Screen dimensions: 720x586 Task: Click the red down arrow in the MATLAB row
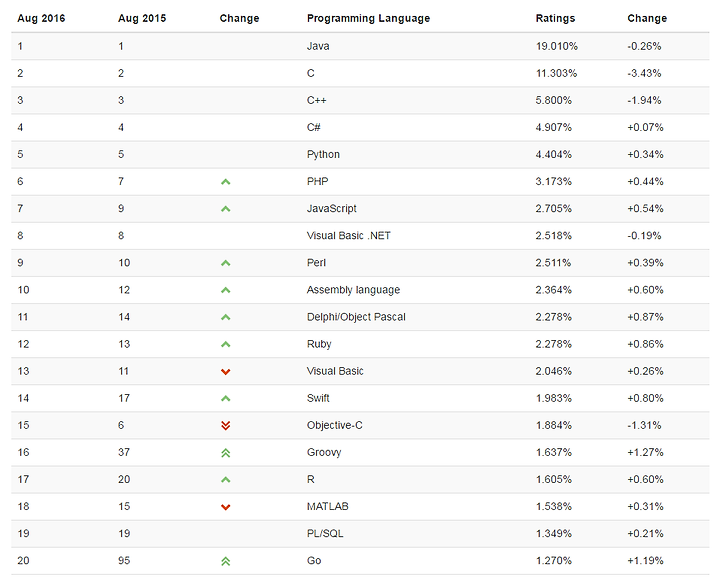[225, 507]
